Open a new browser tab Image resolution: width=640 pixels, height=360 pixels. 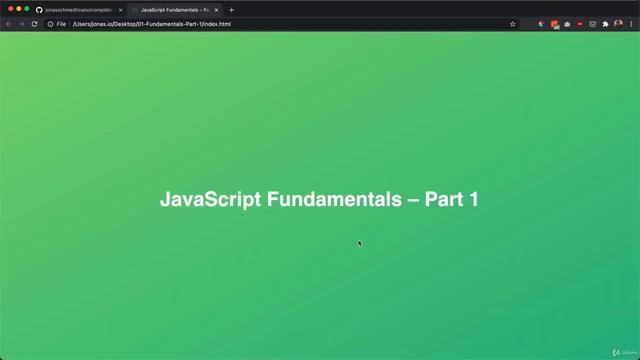click(x=231, y=10)
